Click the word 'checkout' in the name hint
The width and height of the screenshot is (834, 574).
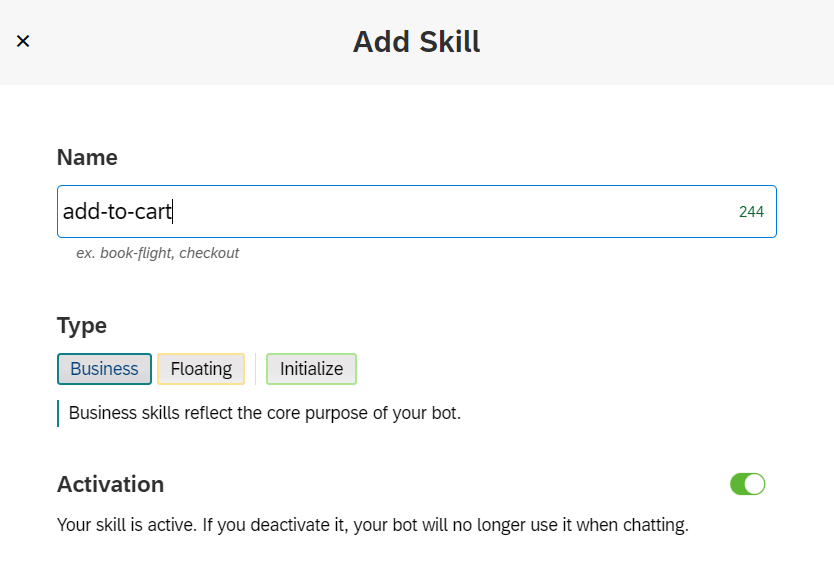(209, 253)
